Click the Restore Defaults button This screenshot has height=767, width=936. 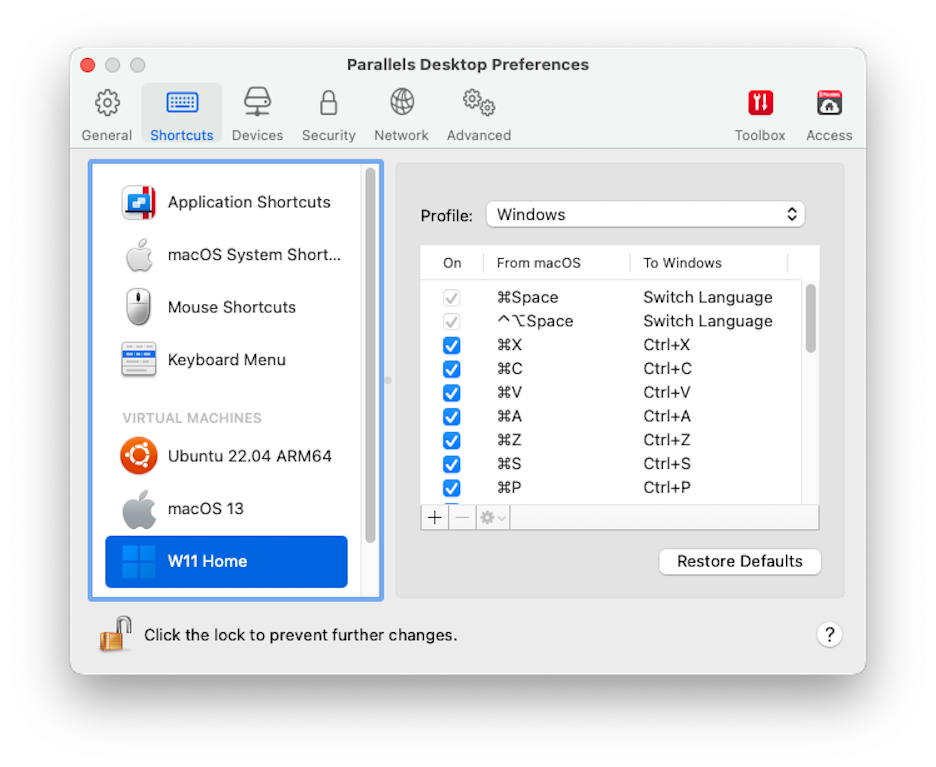coord(740,561)
